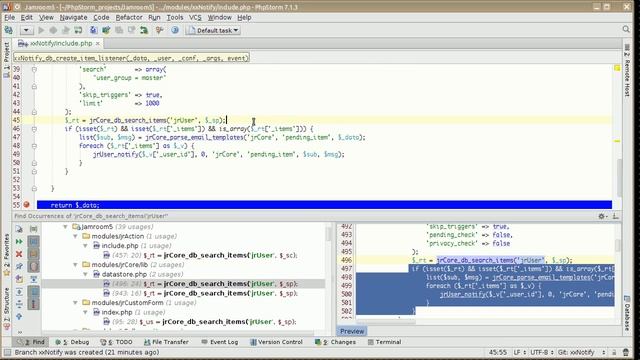Image resolution: width=640 pixels, height=360 pixels.
Task: Click the Git: xxNotify branch widget
Action: 581,352
